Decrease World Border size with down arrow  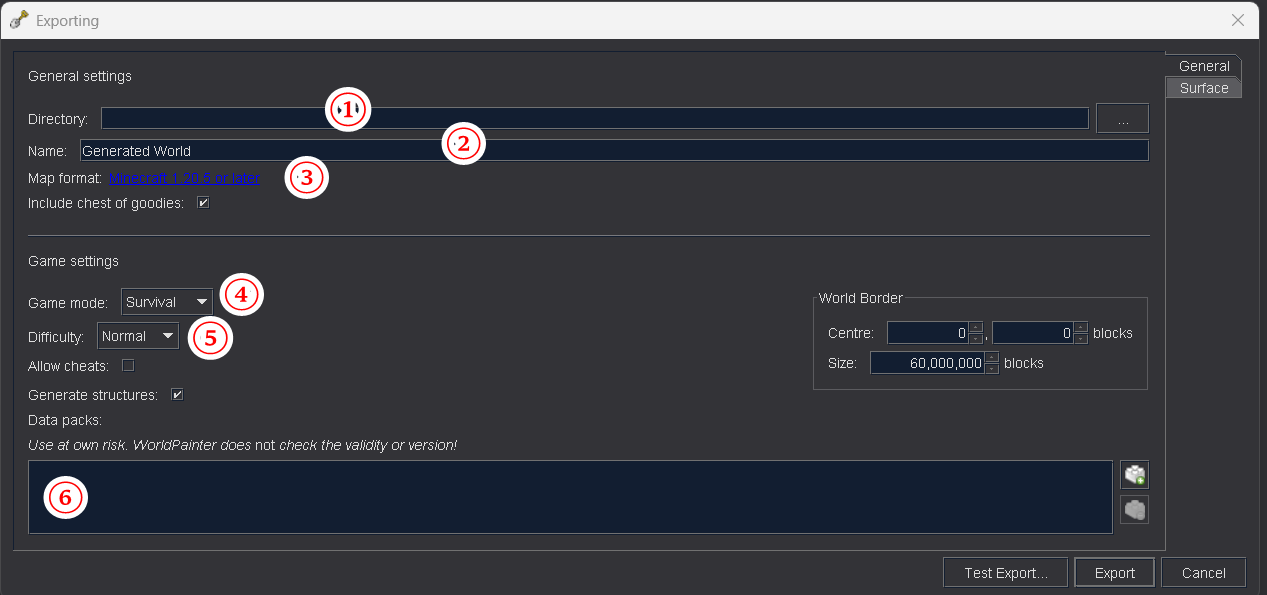[x=991, y=369]
